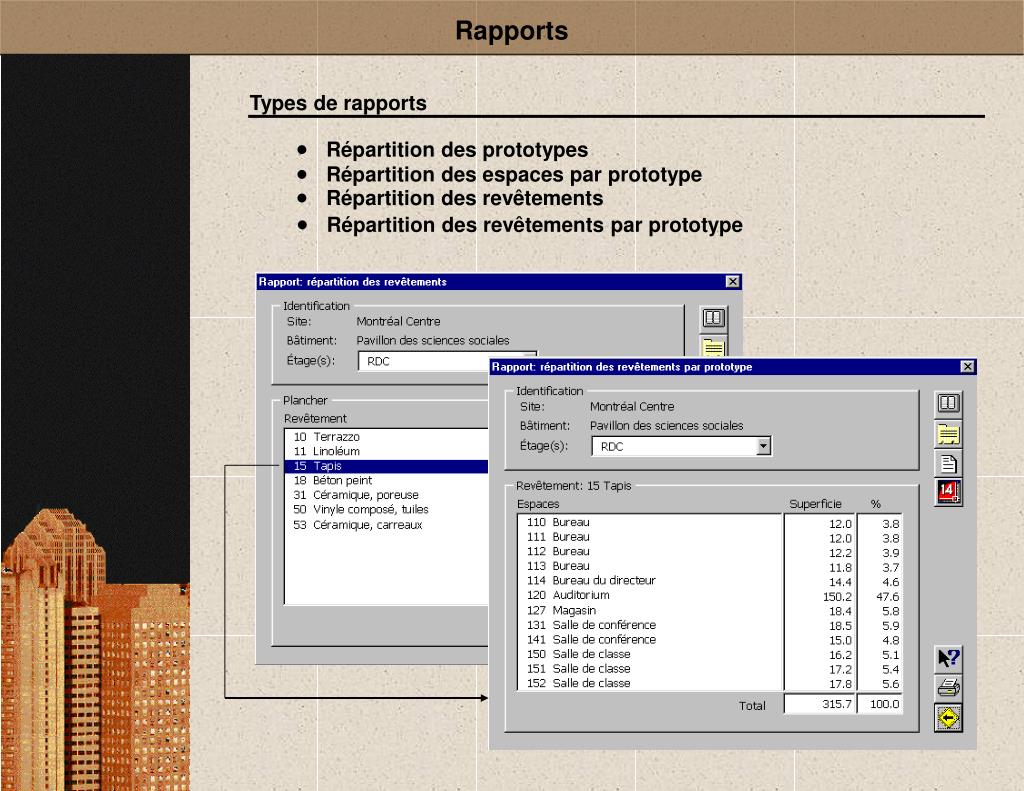Open the Étage(s) dropdown arrow in prototype report

[763, 446]
